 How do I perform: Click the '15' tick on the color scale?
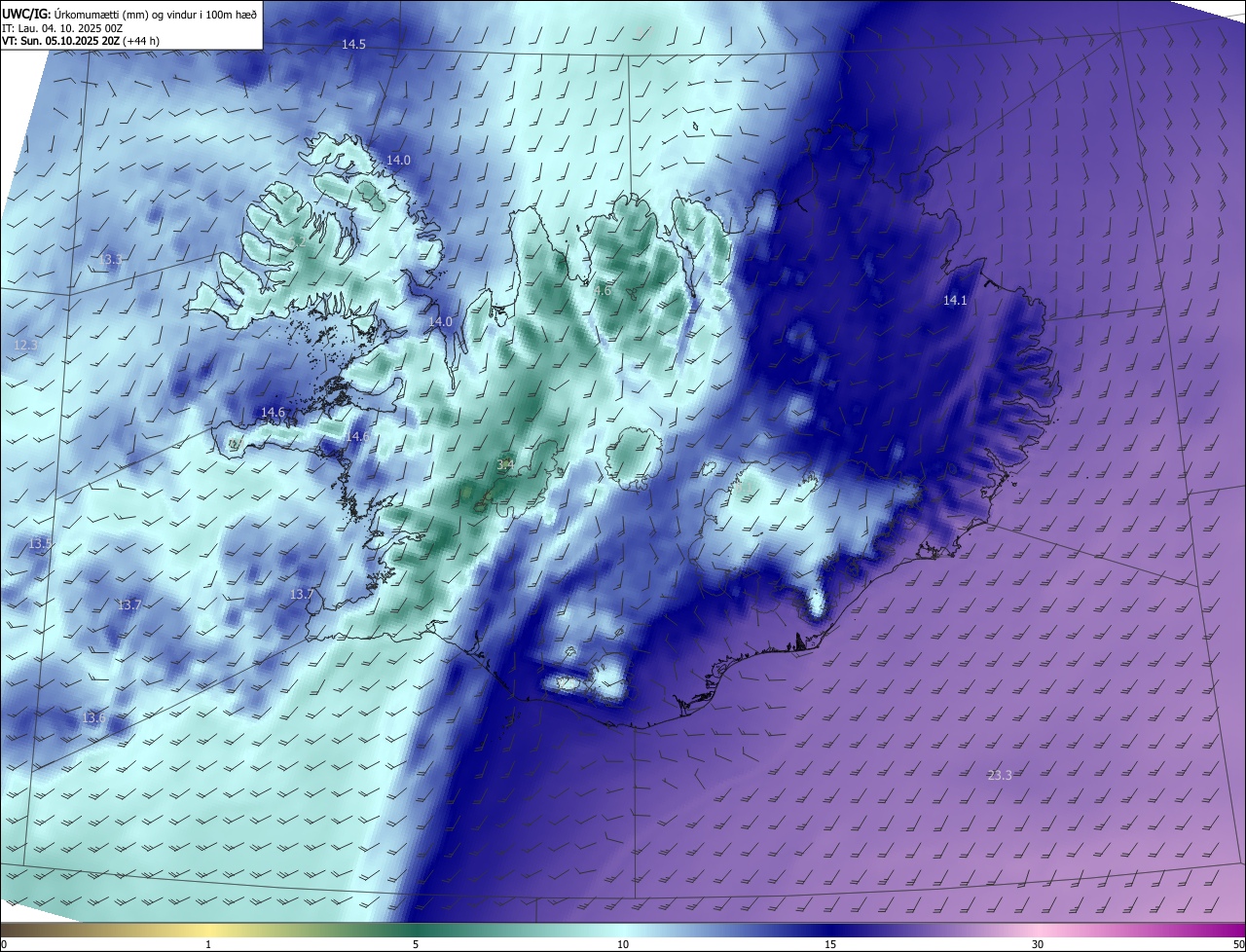pyautogui.click(x=830, y=944)
